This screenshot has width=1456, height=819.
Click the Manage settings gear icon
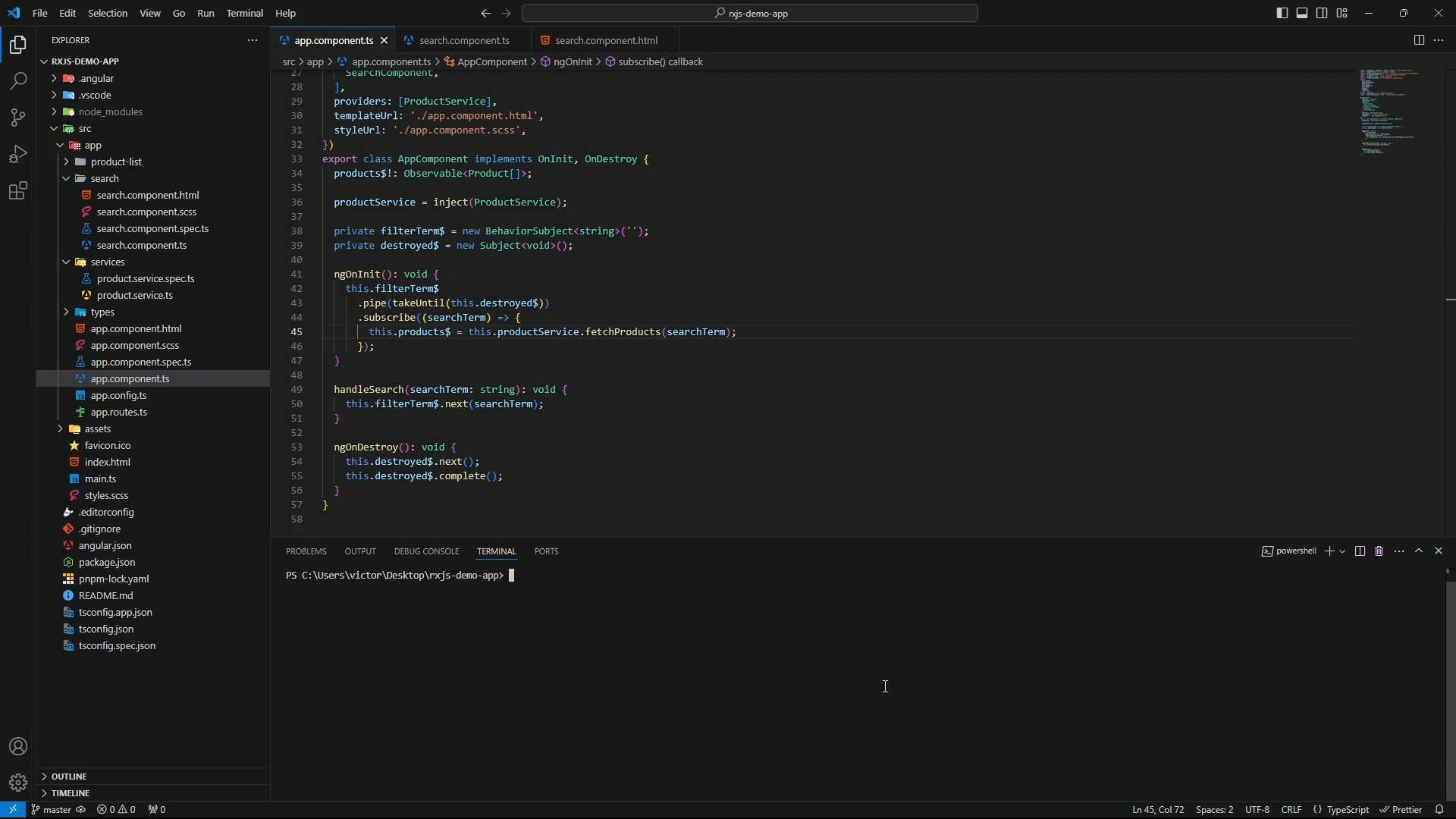[x=18, y=783]
